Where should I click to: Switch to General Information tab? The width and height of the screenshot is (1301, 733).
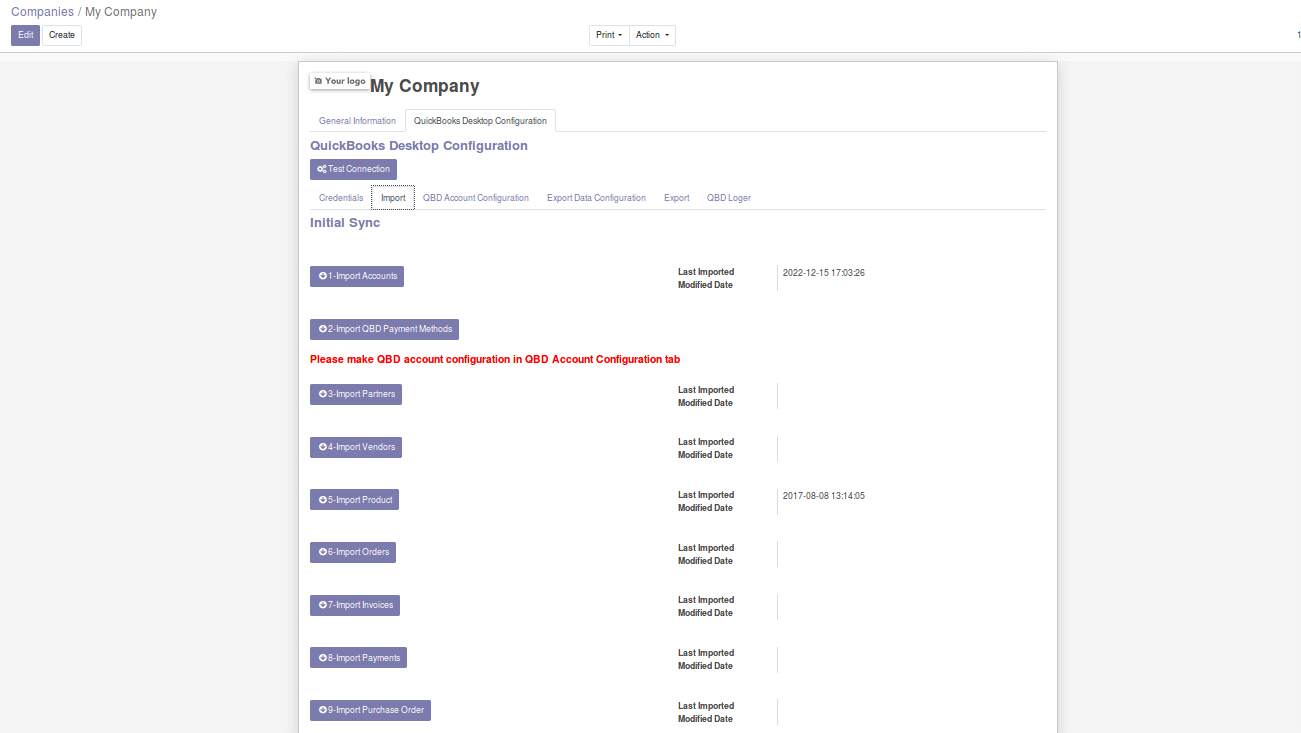(357, 121)
